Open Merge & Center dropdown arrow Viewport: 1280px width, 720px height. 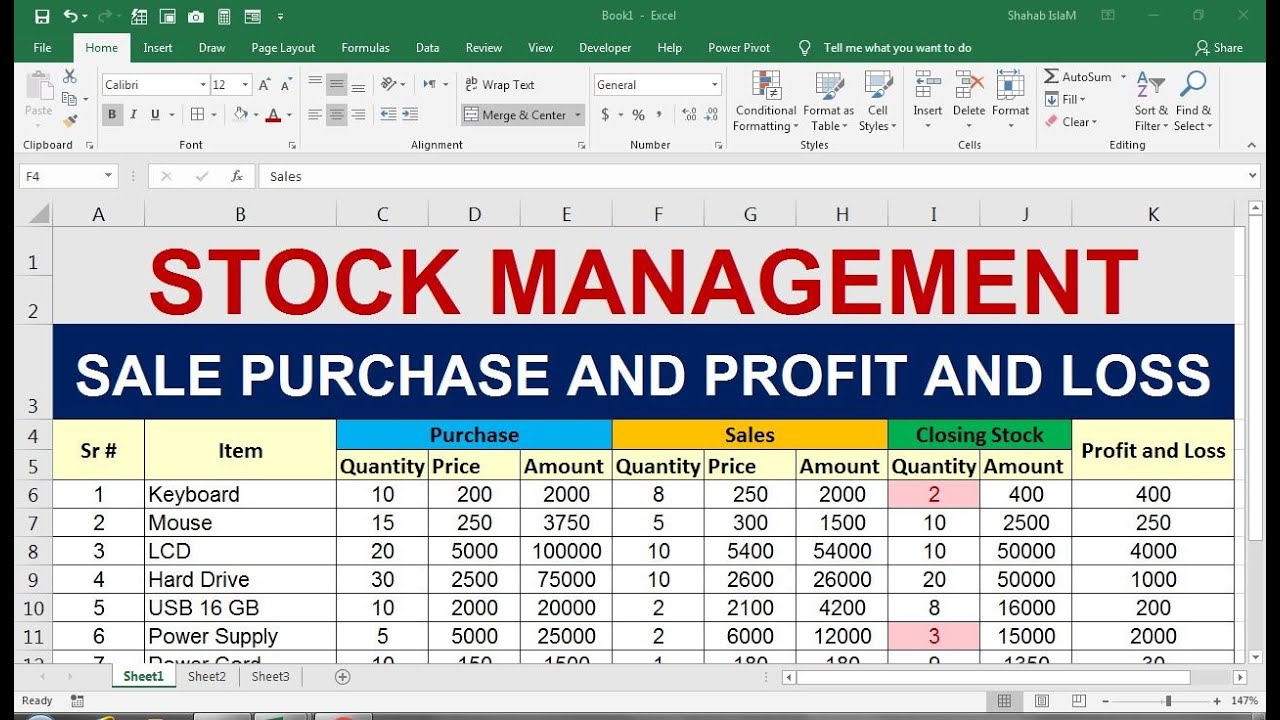coord(578,115)
